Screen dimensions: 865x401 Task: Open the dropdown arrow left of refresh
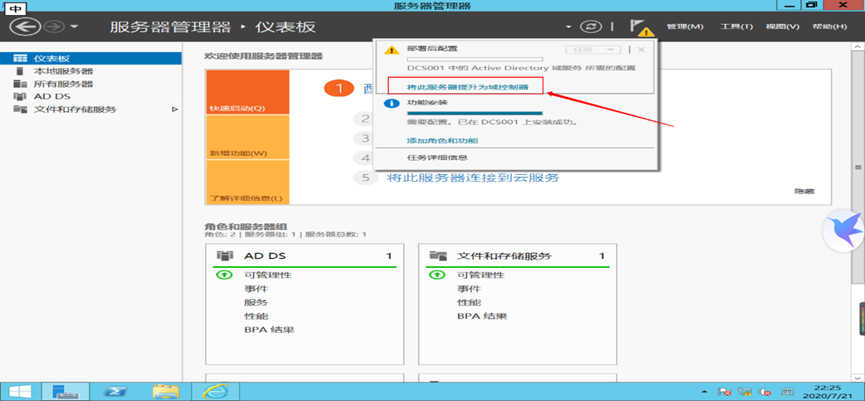click(569, 27)
